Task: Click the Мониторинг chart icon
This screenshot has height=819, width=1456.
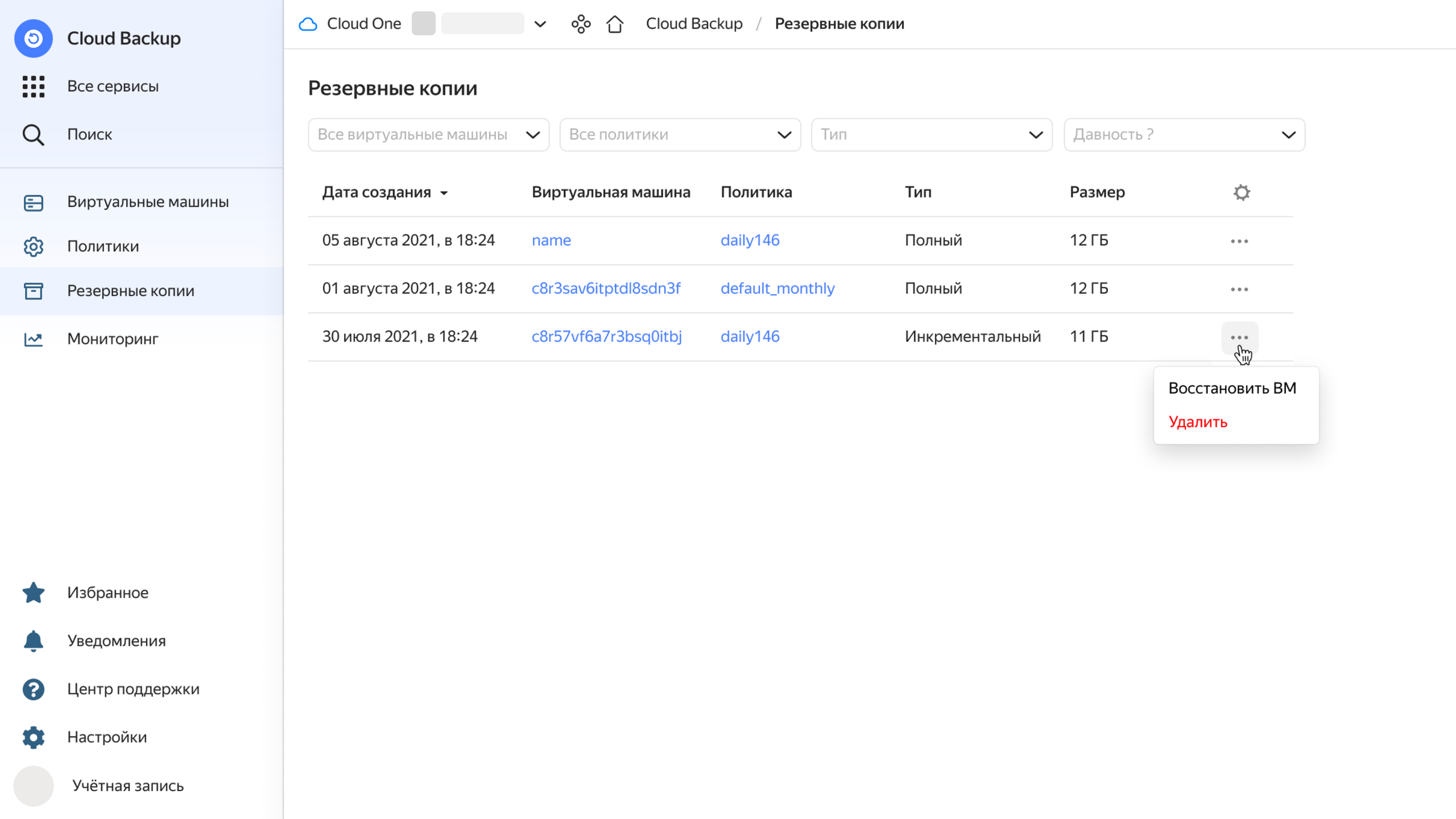Action: tap(34, 339)
